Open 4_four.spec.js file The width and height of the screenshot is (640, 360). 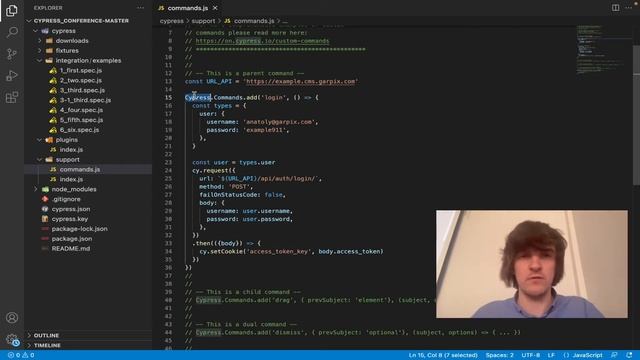click(x=81, y=110)
